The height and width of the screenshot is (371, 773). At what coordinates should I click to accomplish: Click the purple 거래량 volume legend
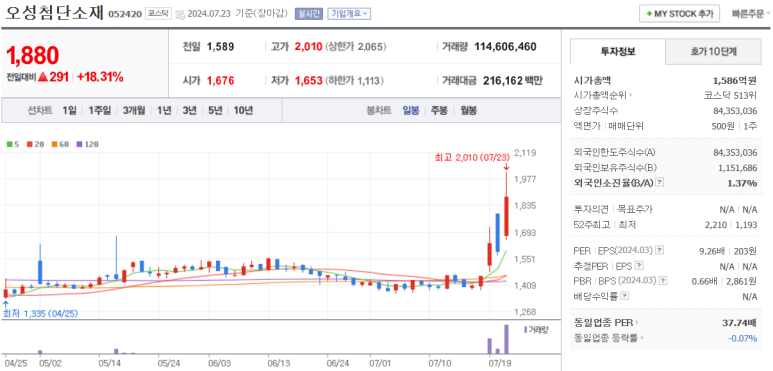536,330
